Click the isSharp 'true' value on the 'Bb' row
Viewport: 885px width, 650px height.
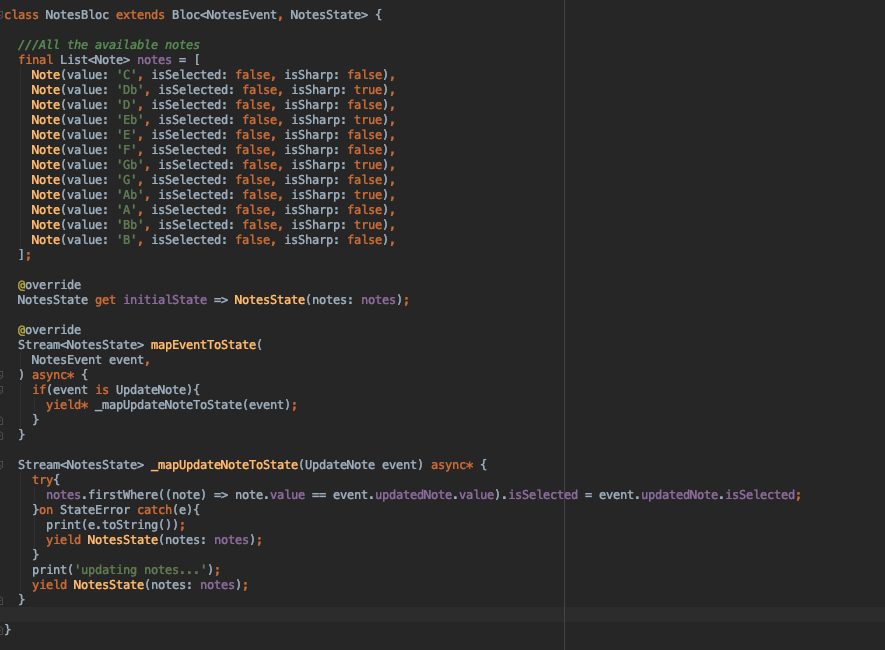[x=368, y=225]
